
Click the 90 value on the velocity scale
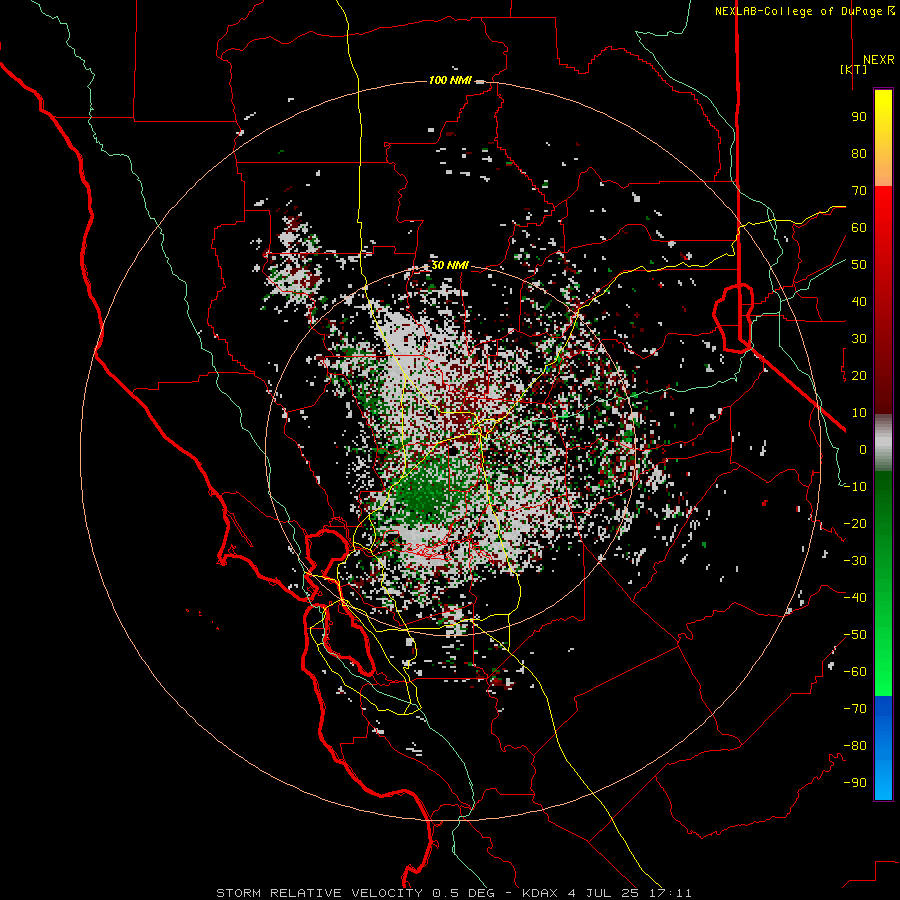(859, 117)
